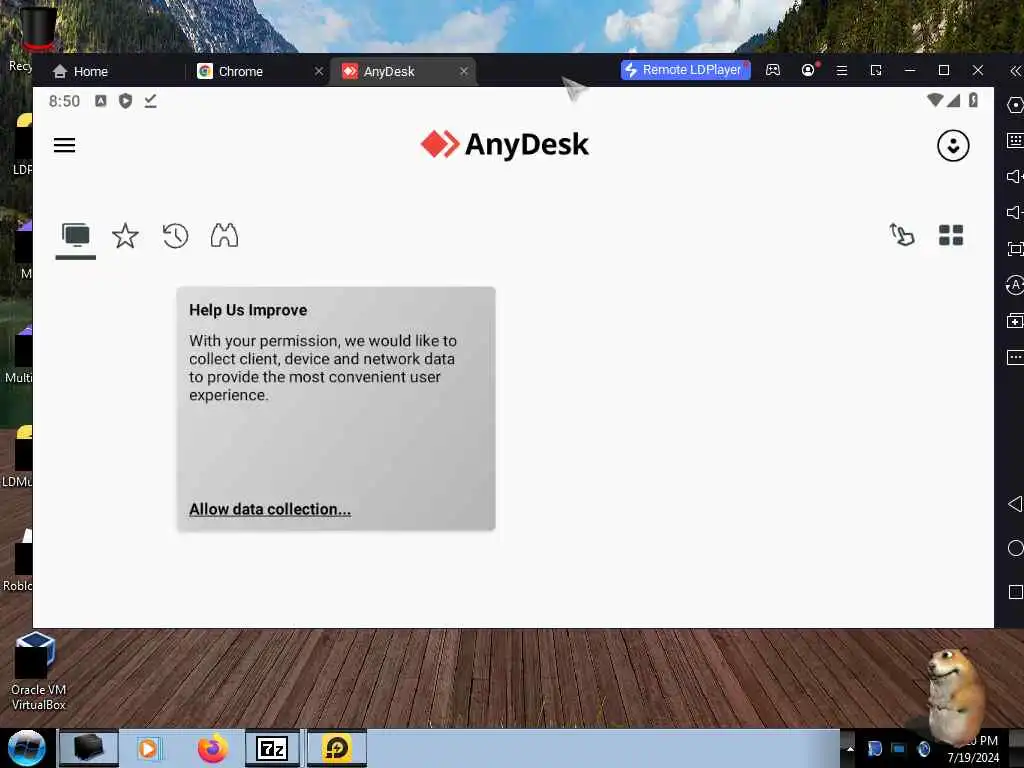Close the Chrome tab
The image size is (1024, 768).
(x=319, y=71)
